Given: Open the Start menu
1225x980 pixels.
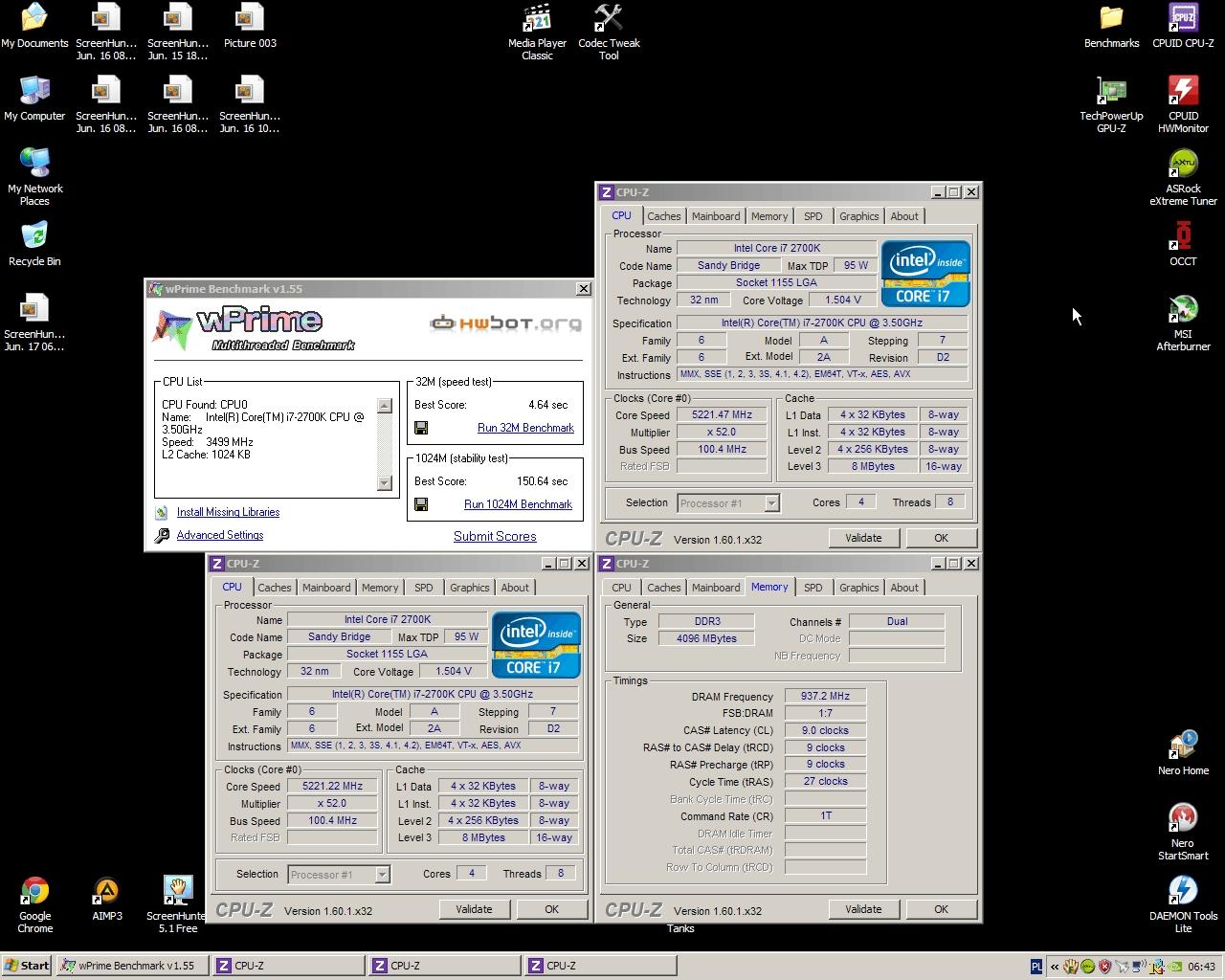Looking at the screenshot, I should pos(27,966).
